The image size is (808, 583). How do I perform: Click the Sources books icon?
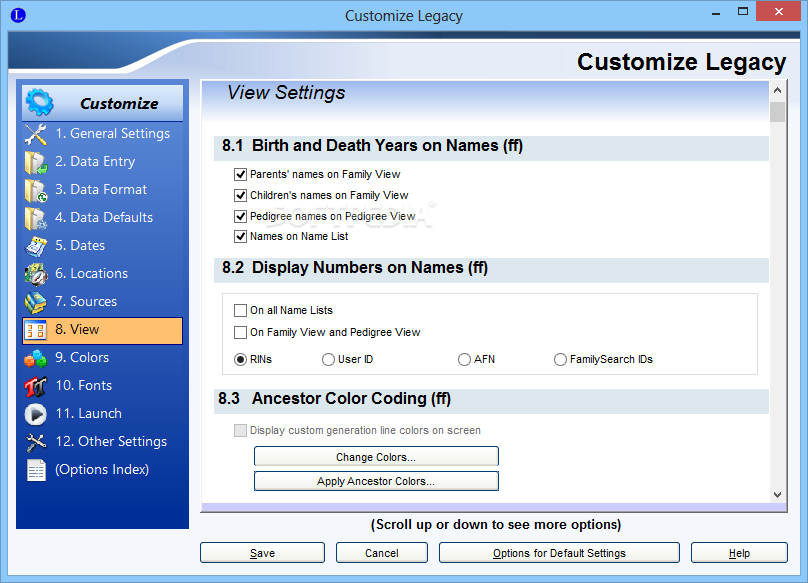[x=36, y=302]
